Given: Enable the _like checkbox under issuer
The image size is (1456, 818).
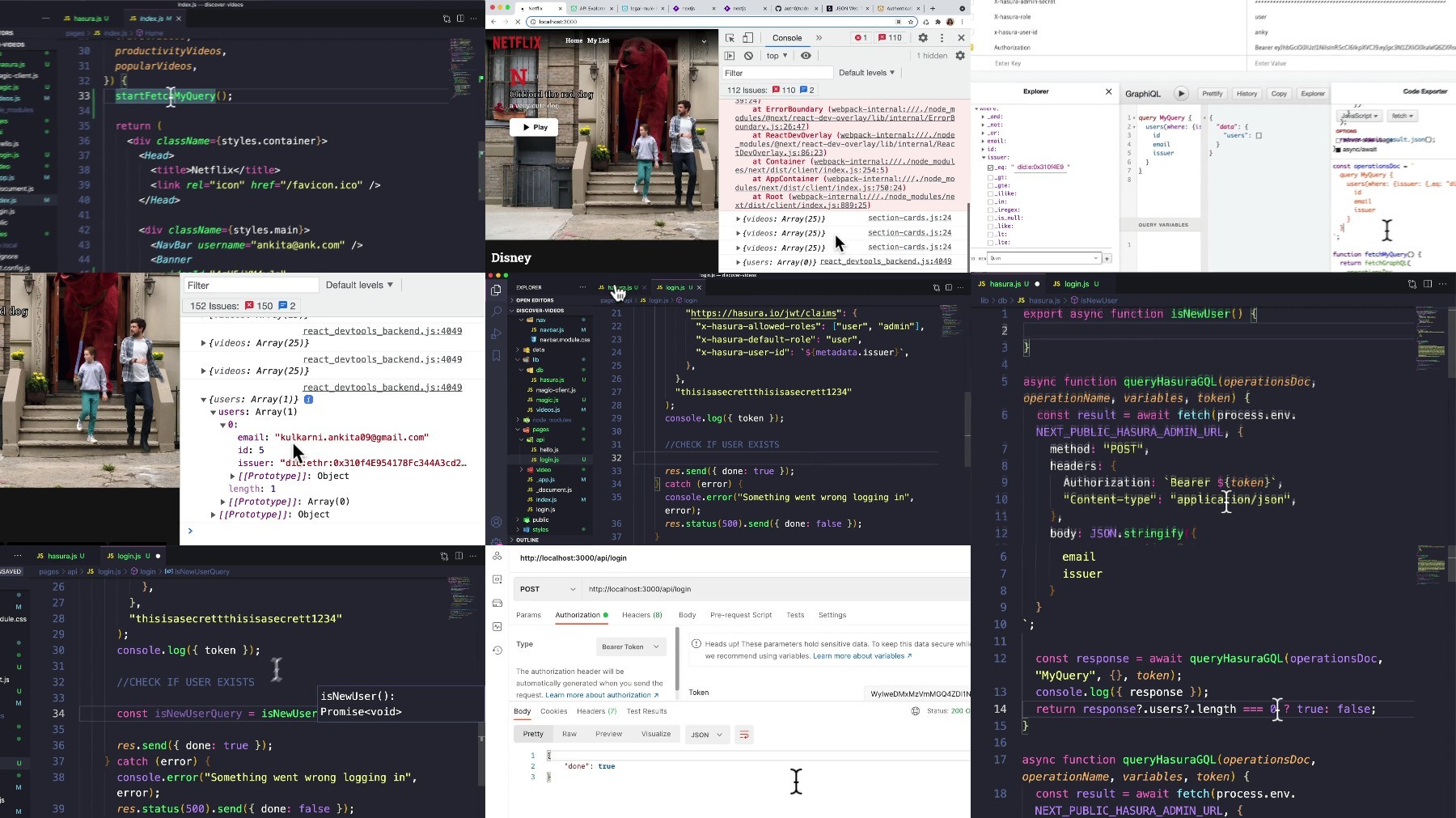Looking at the screenshot, I should (x=990, y=226).
